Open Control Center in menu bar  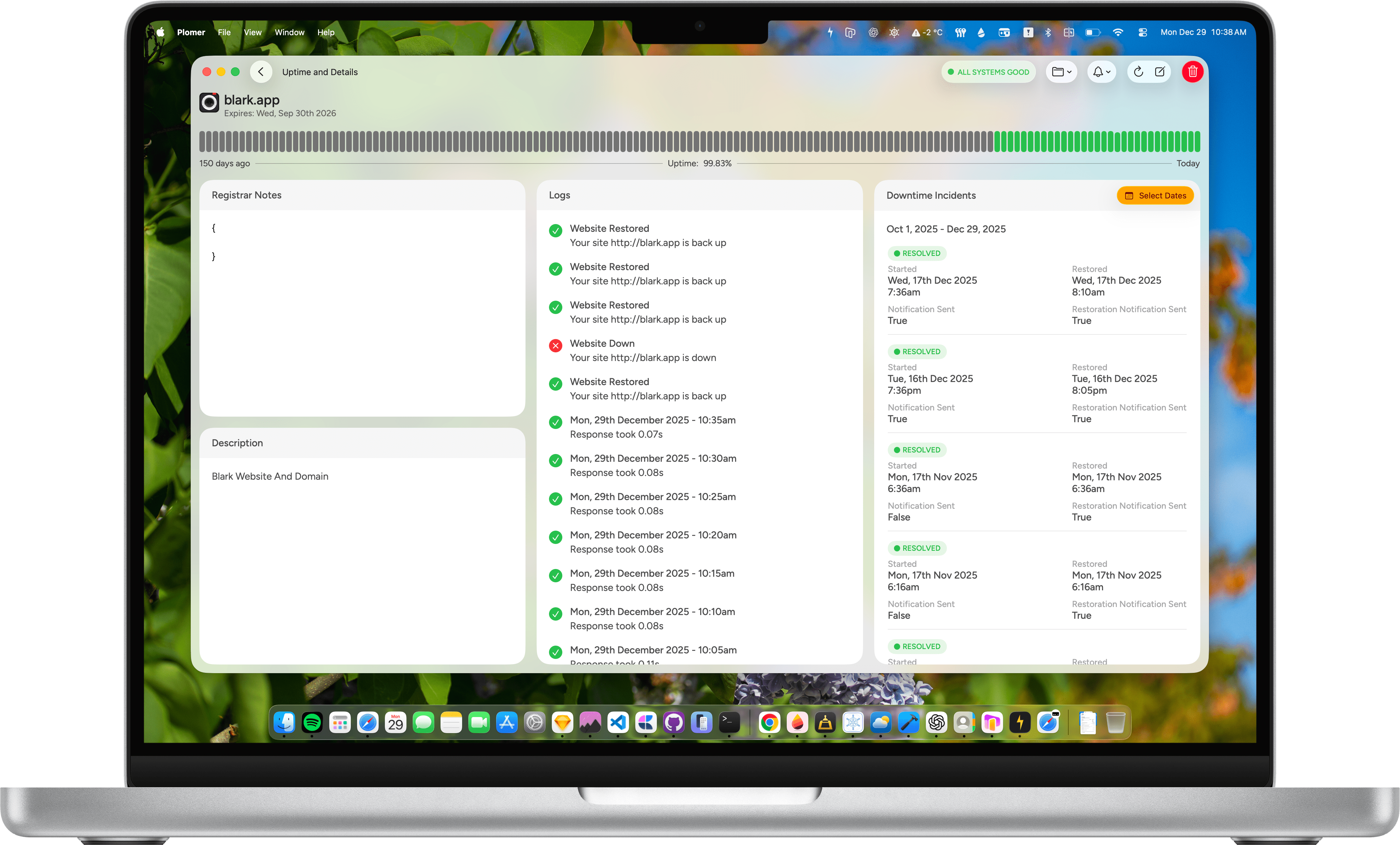point(1142,32)
